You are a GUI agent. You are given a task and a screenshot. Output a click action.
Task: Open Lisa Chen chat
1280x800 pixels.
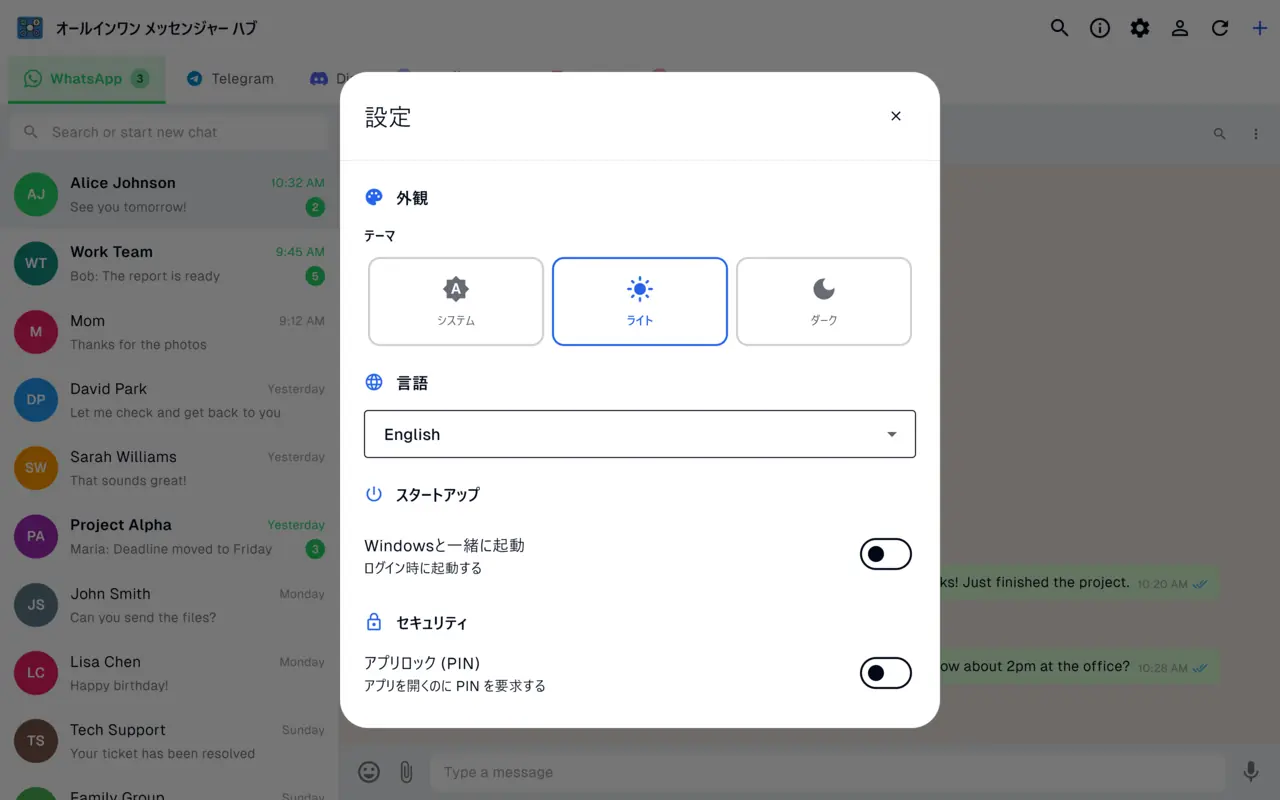(169, 673)
